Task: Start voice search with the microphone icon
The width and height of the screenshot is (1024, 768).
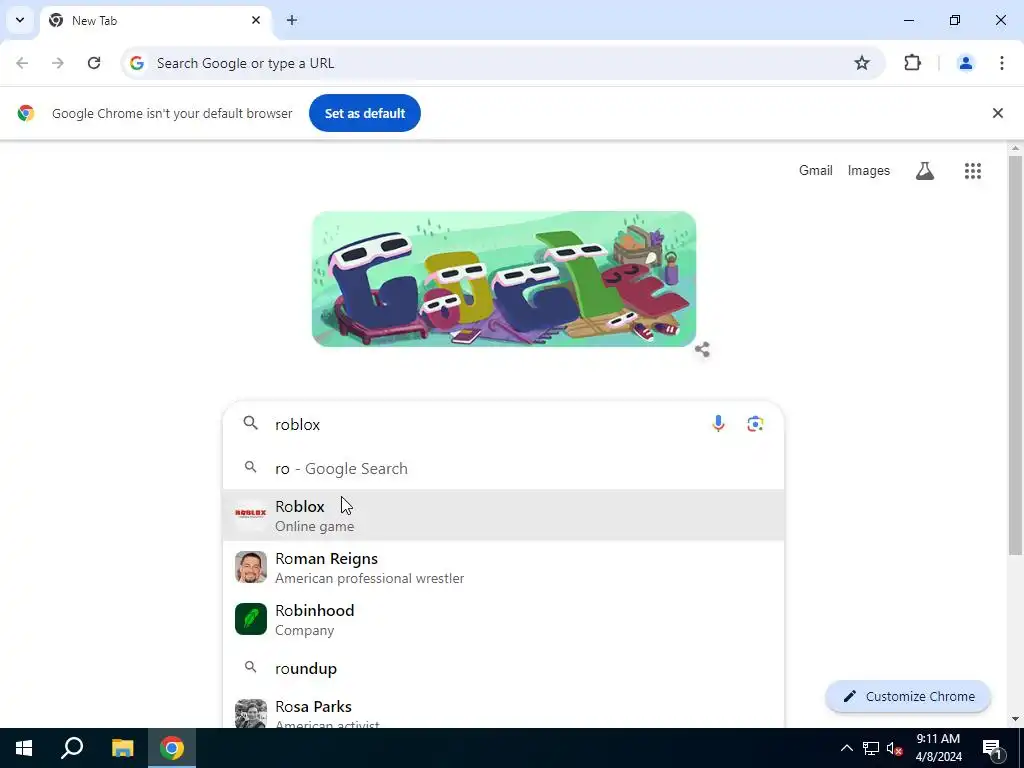Action: (x=718, y=424)
